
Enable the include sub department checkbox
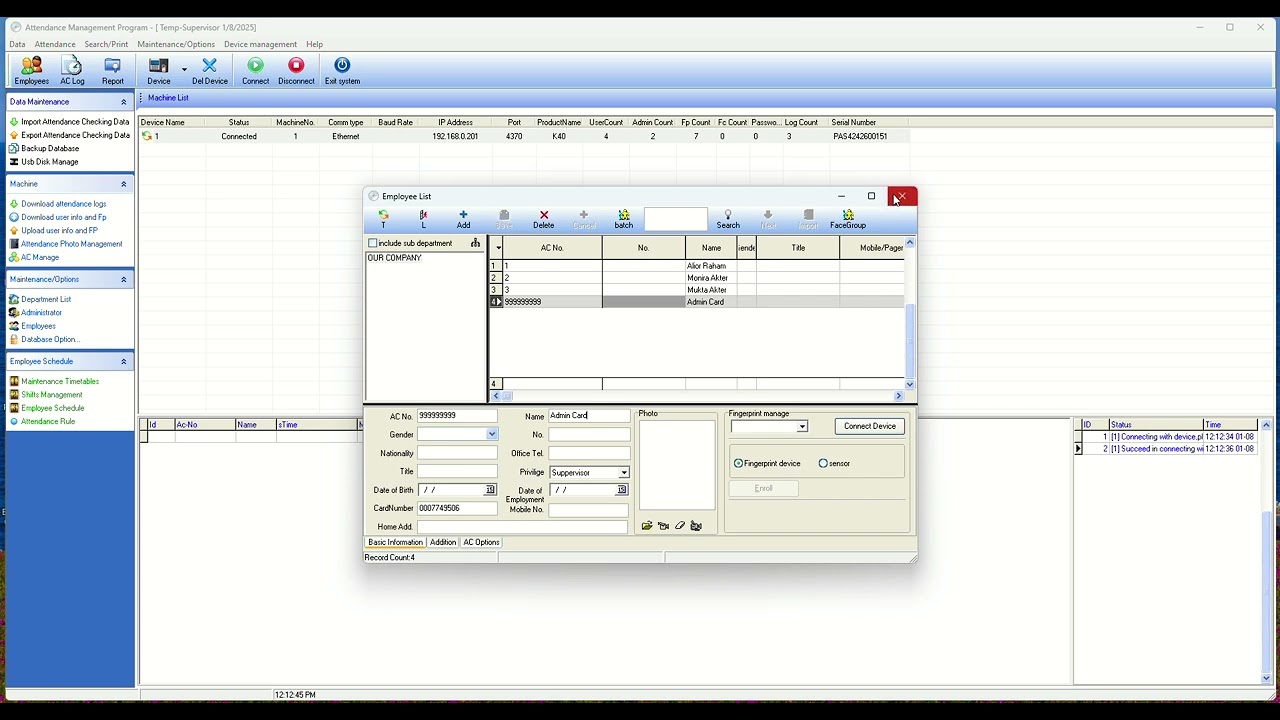373,243
